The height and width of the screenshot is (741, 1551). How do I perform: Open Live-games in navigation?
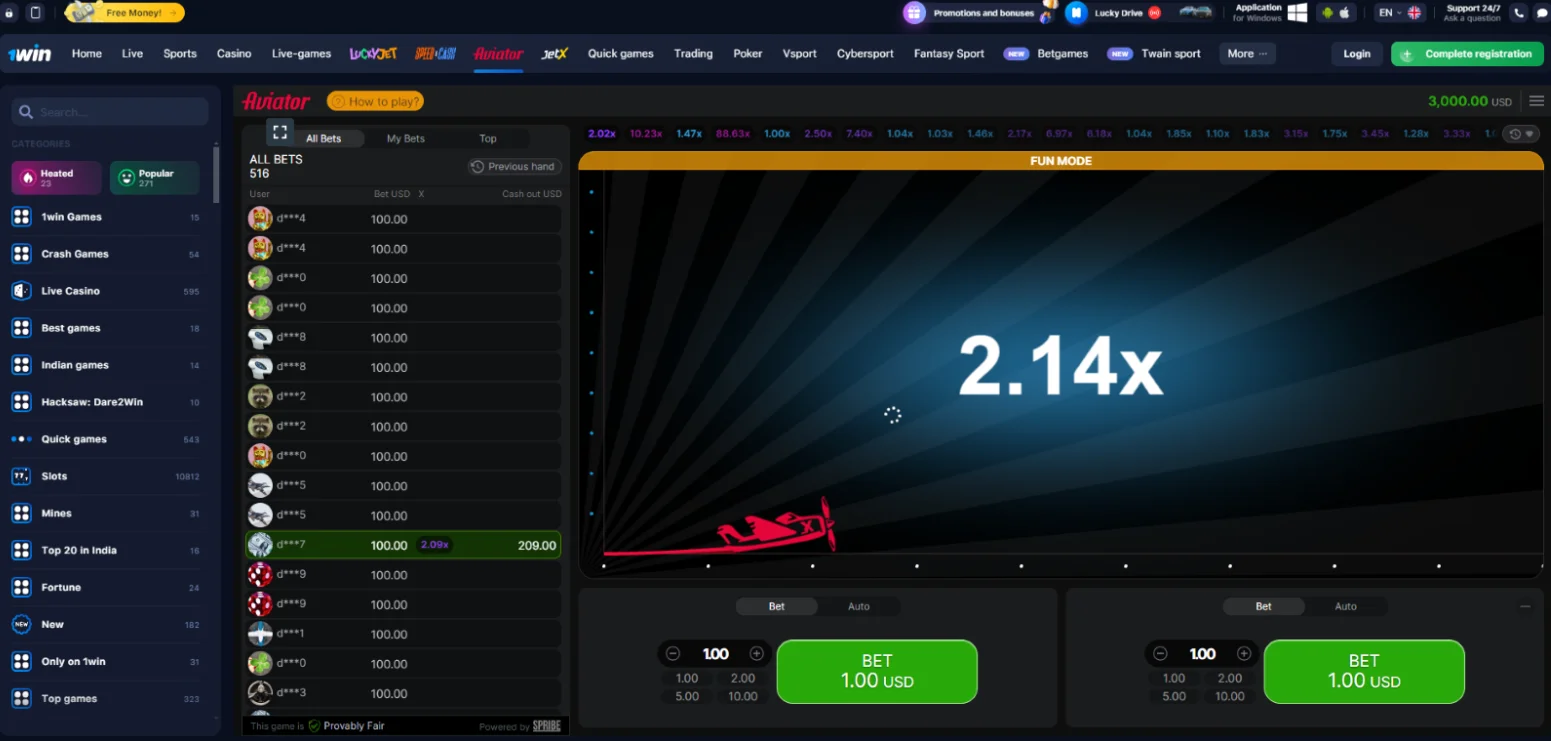click(x=301, y=54)
